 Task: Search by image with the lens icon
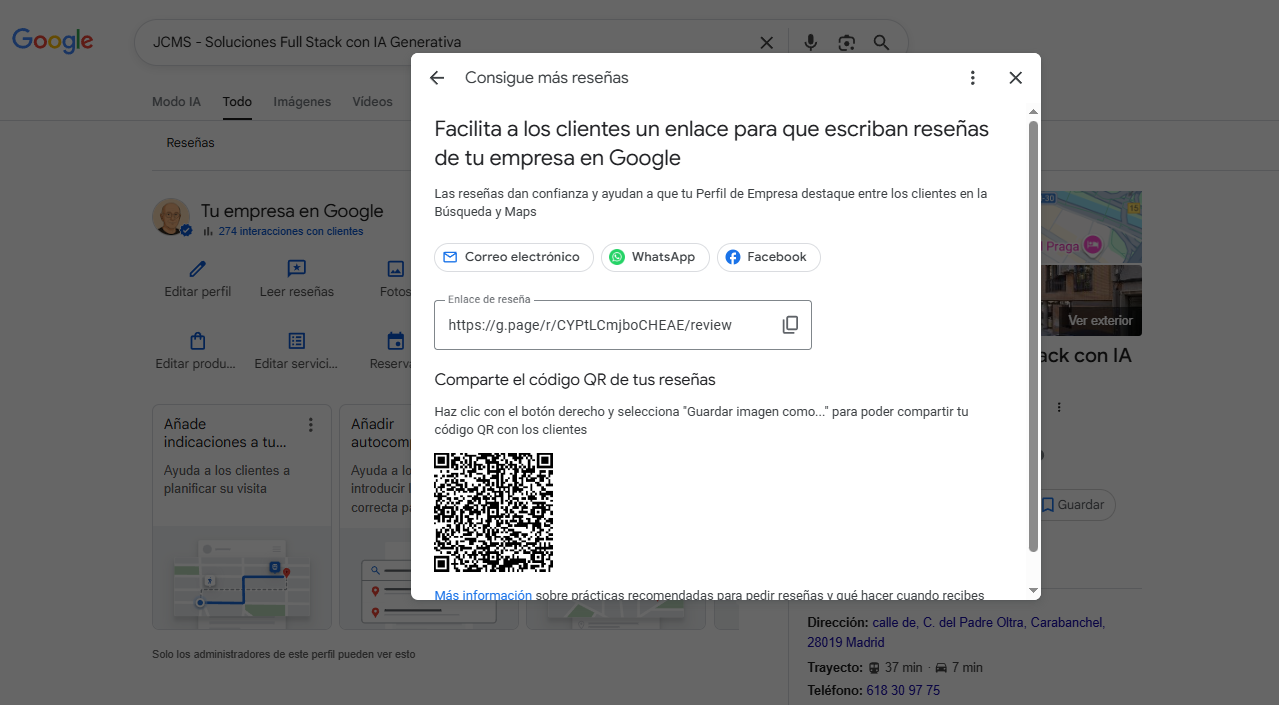846,42
